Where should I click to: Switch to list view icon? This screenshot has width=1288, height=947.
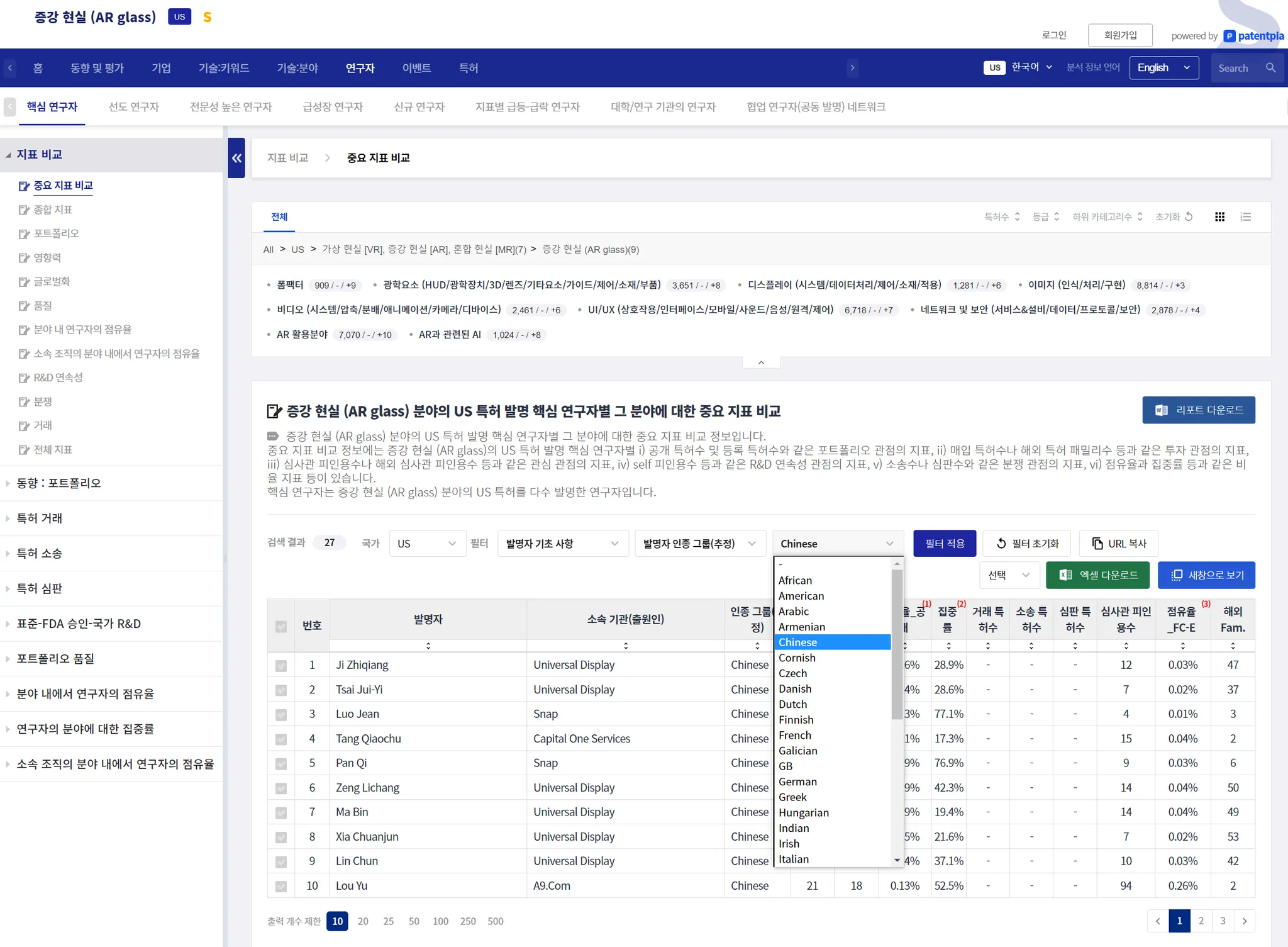tap(1245, 217)
